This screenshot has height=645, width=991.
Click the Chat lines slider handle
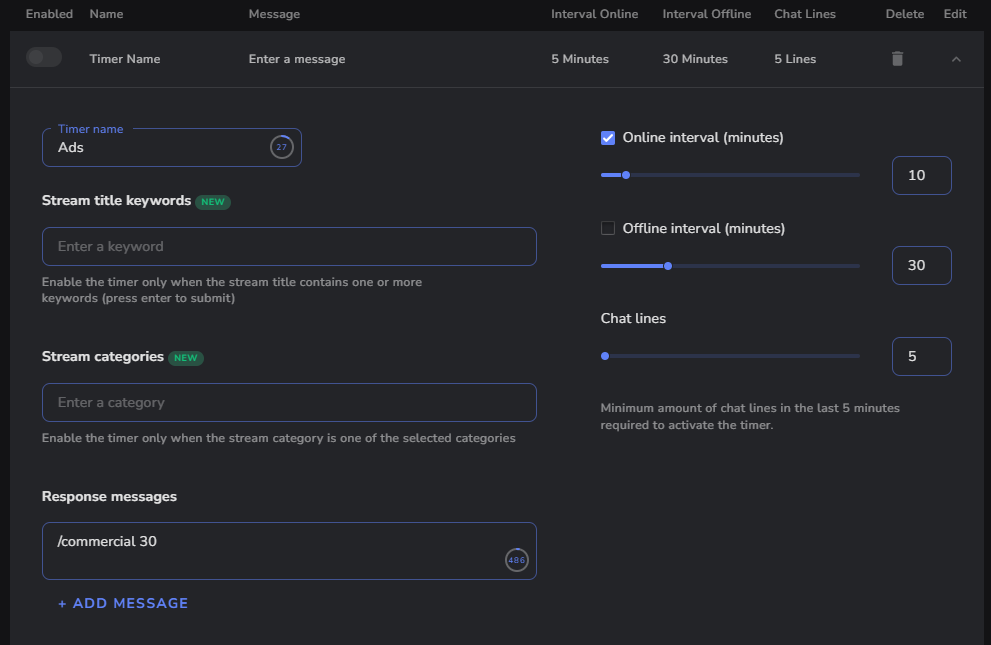[x=605, y=356]
